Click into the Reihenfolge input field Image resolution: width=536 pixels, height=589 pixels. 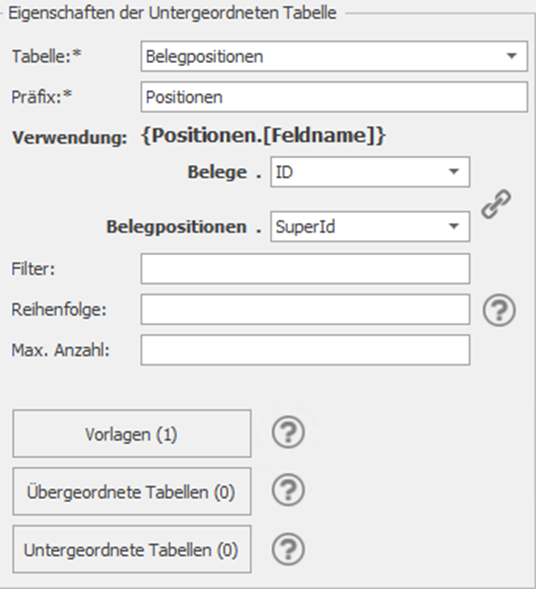point(305,310)
